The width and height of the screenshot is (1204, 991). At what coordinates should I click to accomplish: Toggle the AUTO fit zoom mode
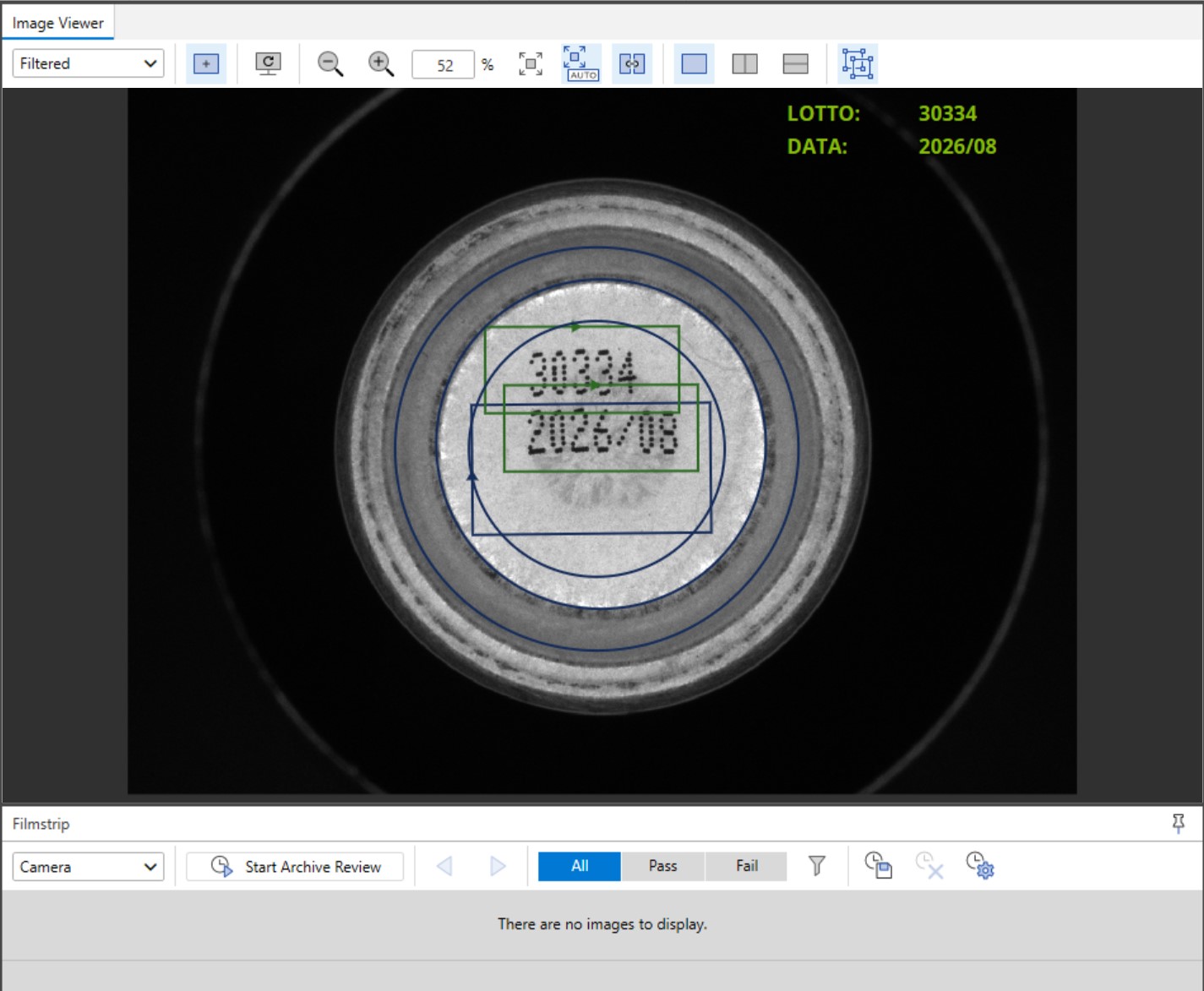pos(581,64)
